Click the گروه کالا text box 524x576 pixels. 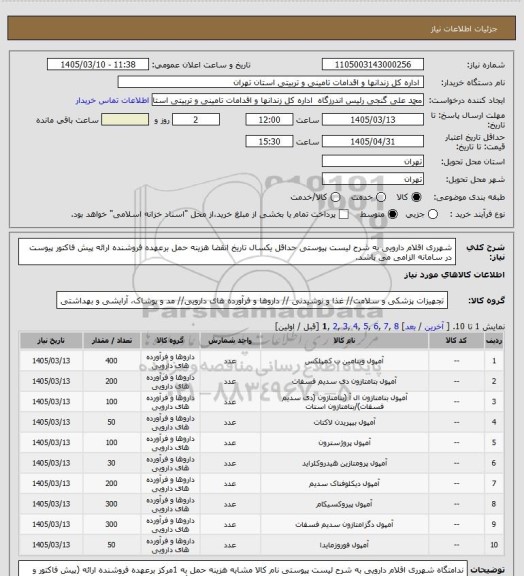252,301
